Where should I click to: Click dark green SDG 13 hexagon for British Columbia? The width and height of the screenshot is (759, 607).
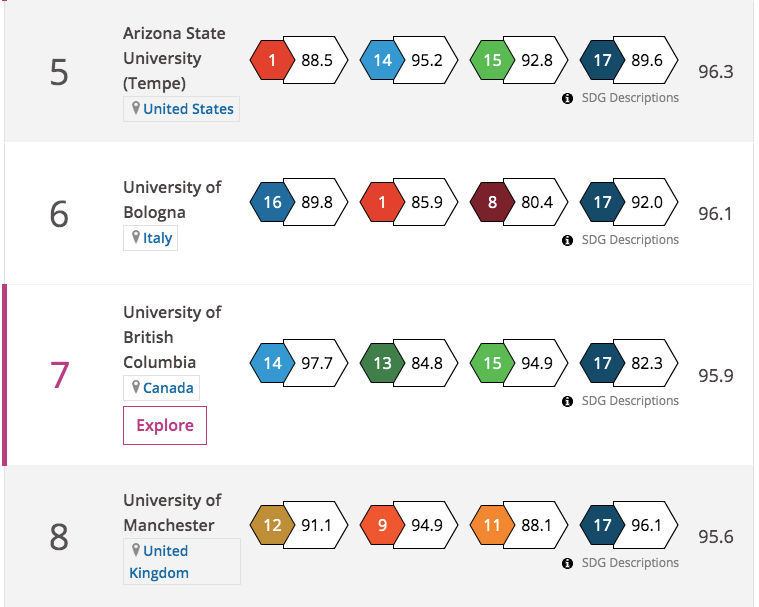(x=382, y=363)
